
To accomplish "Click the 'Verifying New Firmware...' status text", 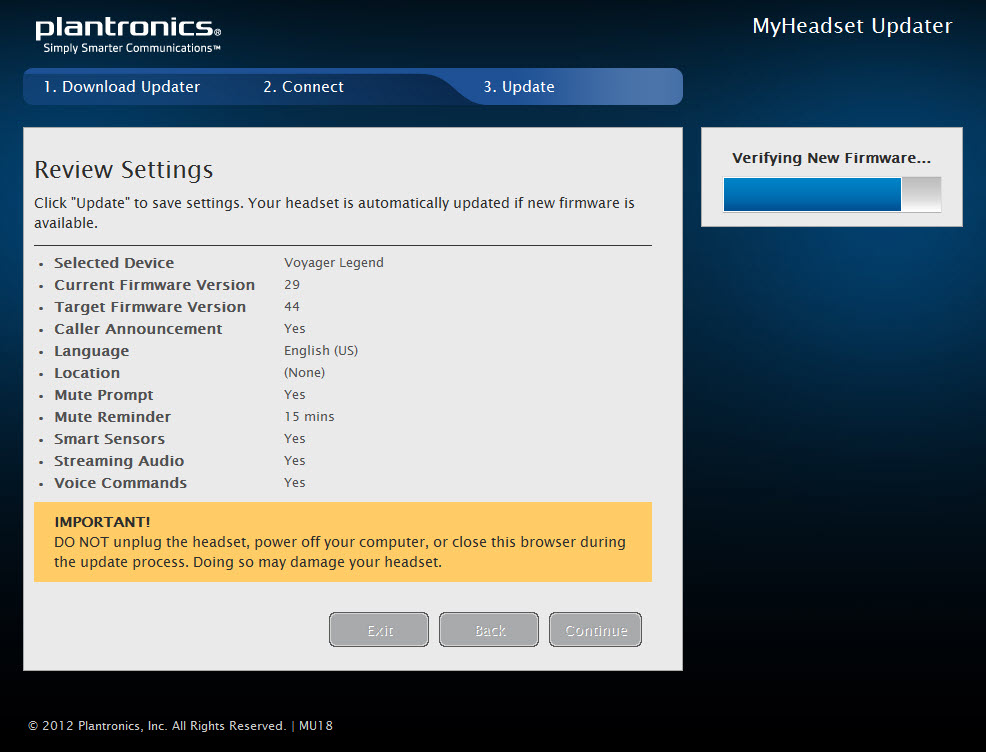I will coord(831,158).
